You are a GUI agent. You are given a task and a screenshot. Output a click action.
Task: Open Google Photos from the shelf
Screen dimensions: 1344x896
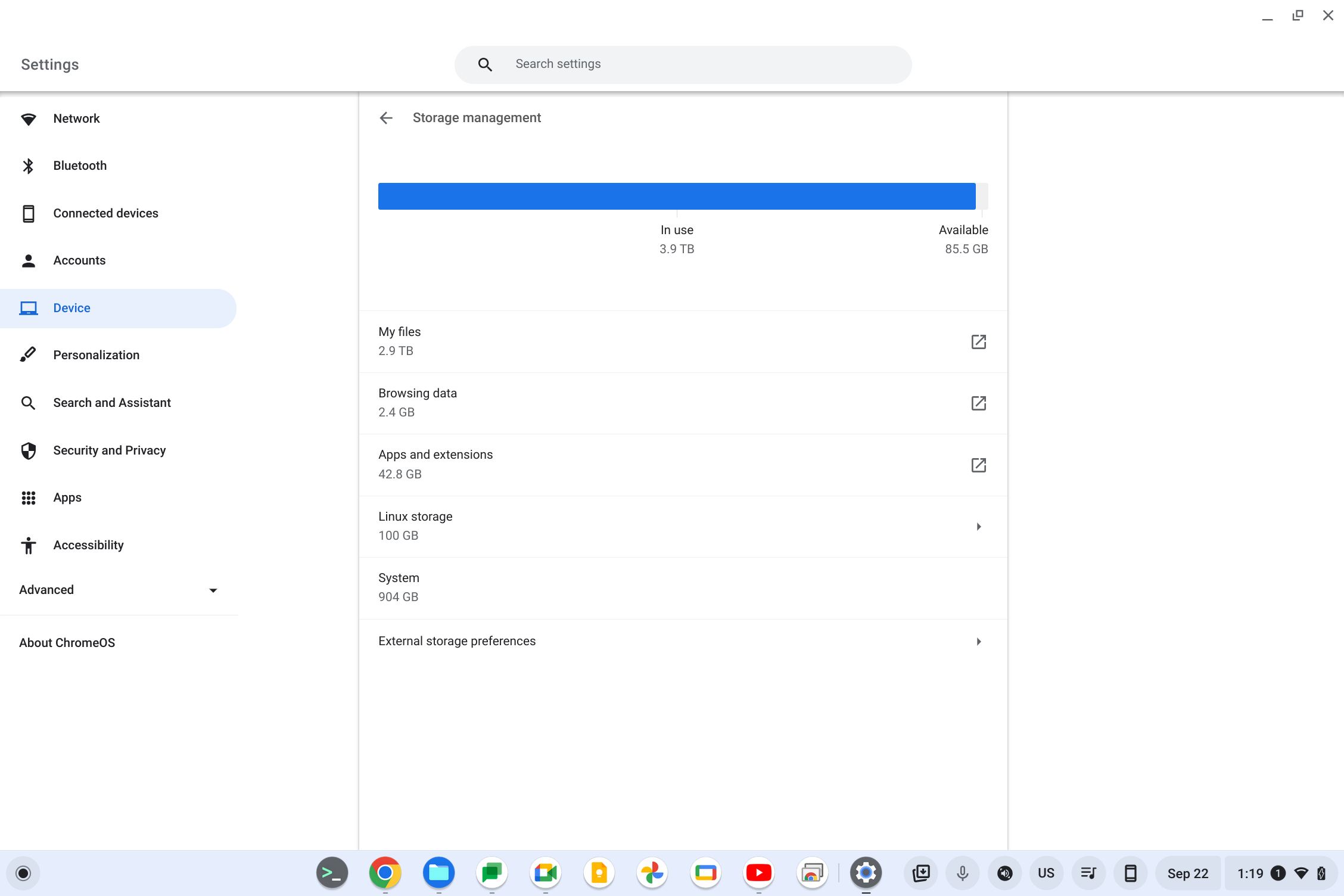click(x=652, y=873)
